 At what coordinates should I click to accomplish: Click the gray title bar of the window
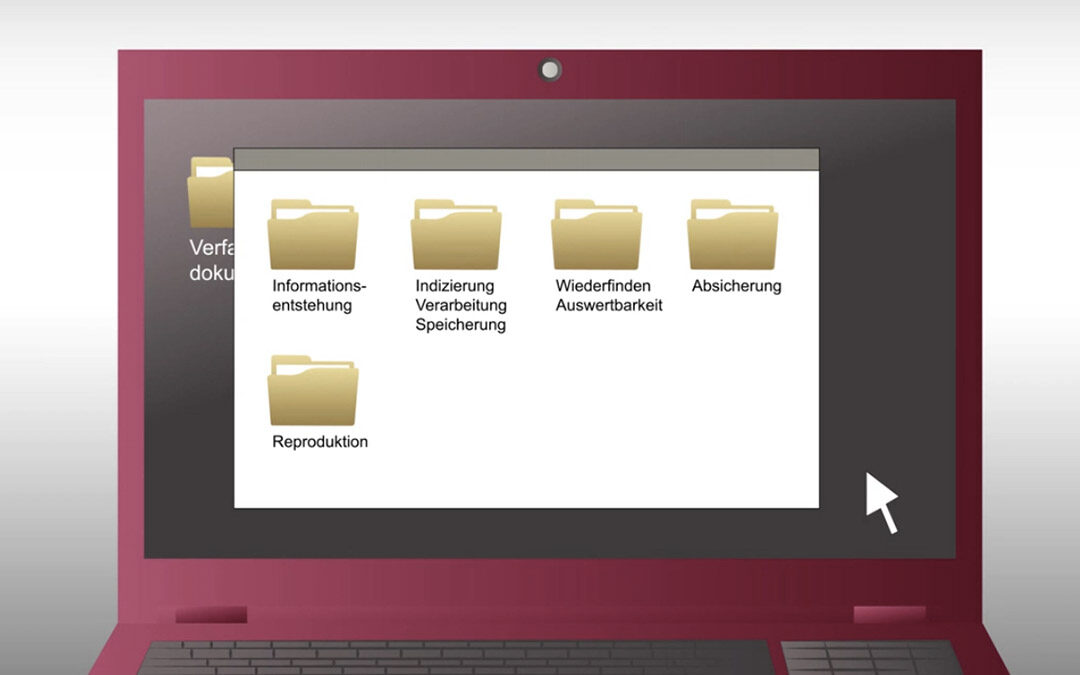(x=527, y=159)
